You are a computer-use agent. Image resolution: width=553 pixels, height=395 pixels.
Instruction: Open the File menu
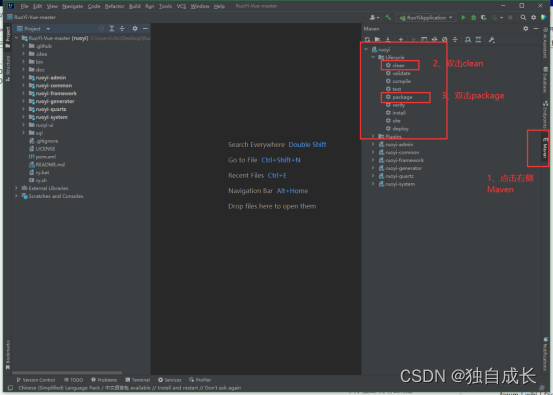coord(24,6)
